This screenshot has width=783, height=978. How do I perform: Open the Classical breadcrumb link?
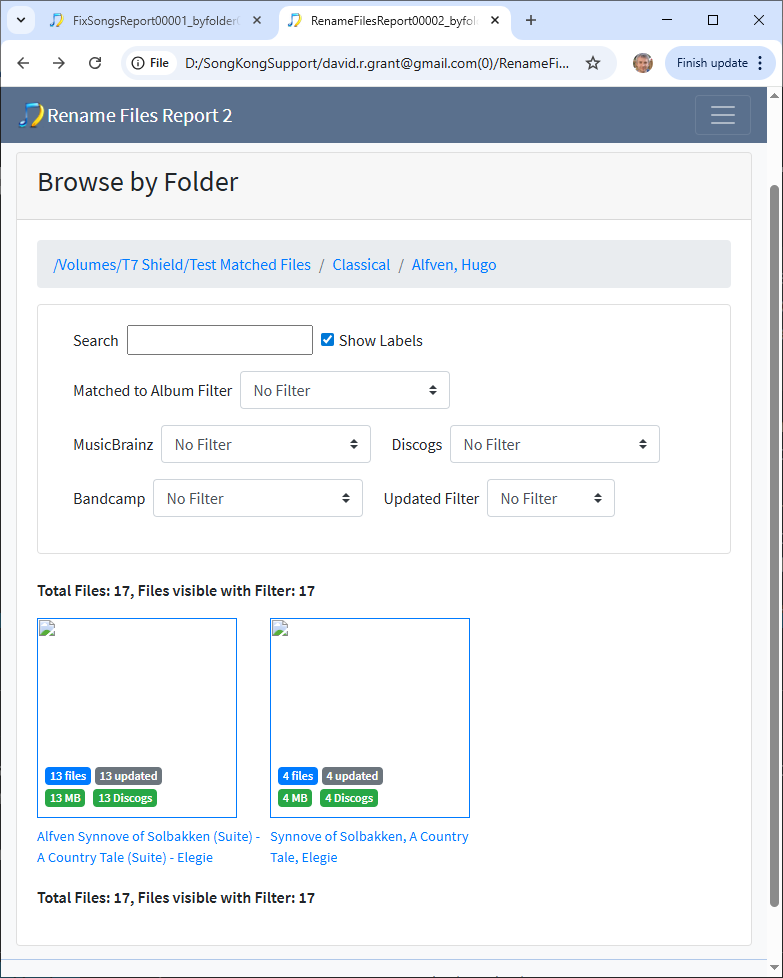[361, 265]
